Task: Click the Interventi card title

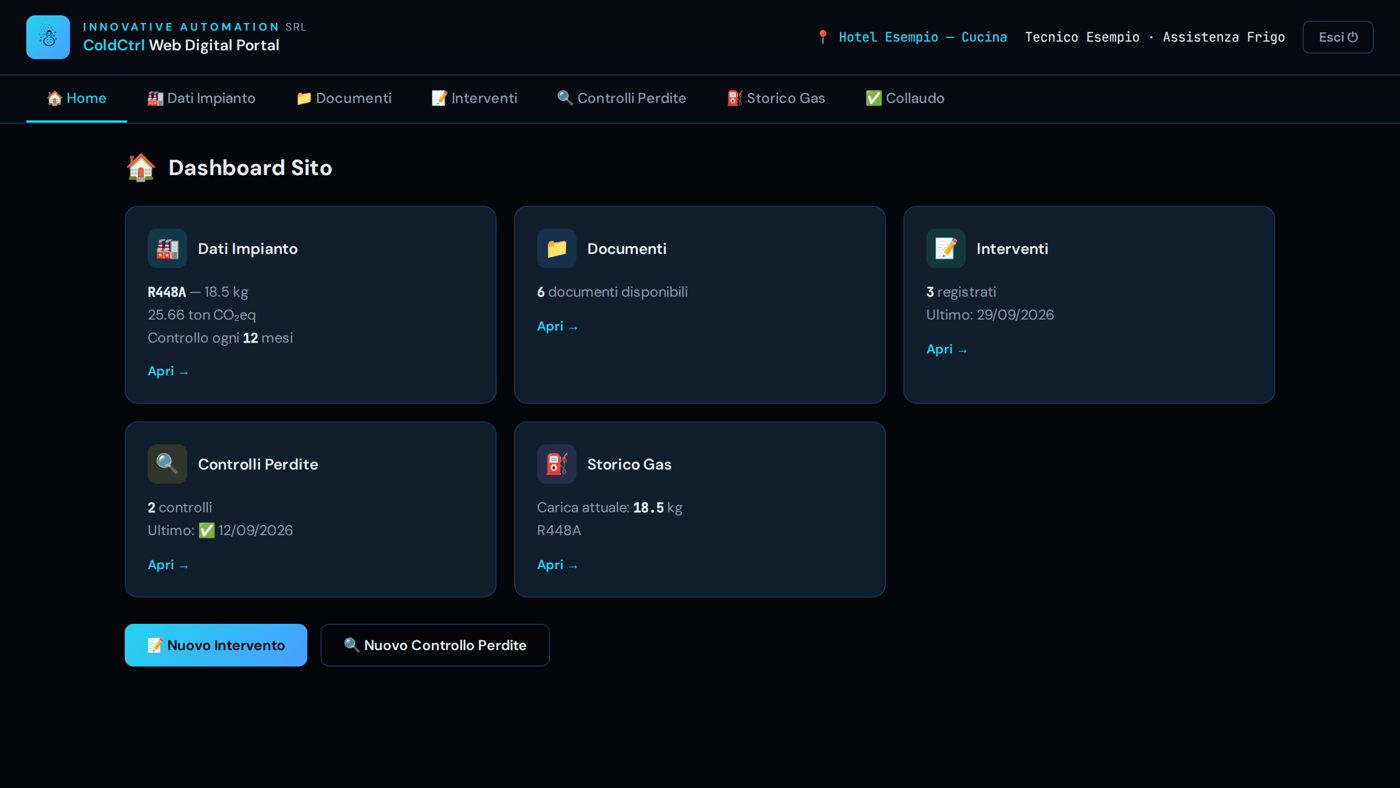Action: [1012, 249]
